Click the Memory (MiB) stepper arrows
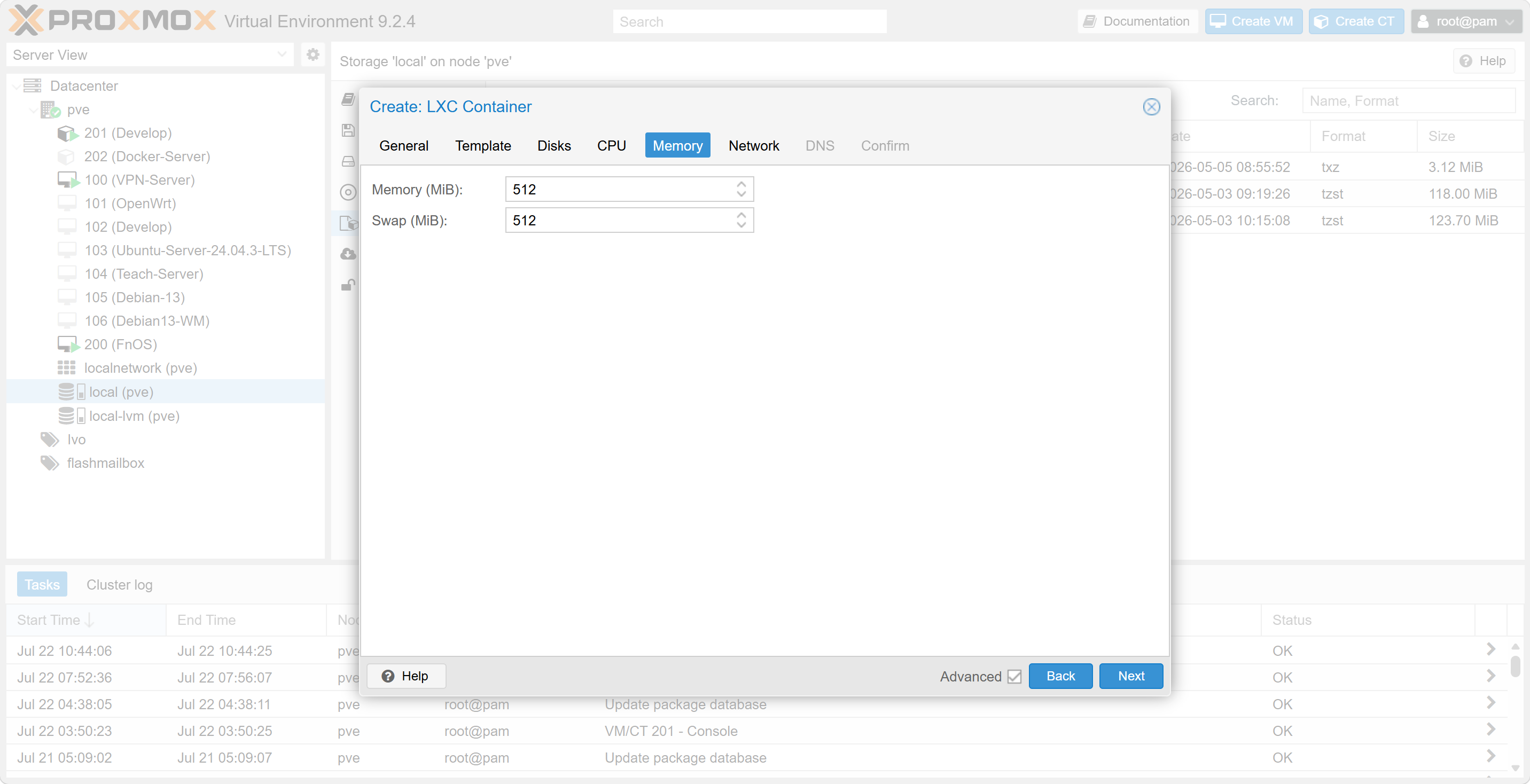The width and height of the screenshot is (1530, 784). [740, 190]
